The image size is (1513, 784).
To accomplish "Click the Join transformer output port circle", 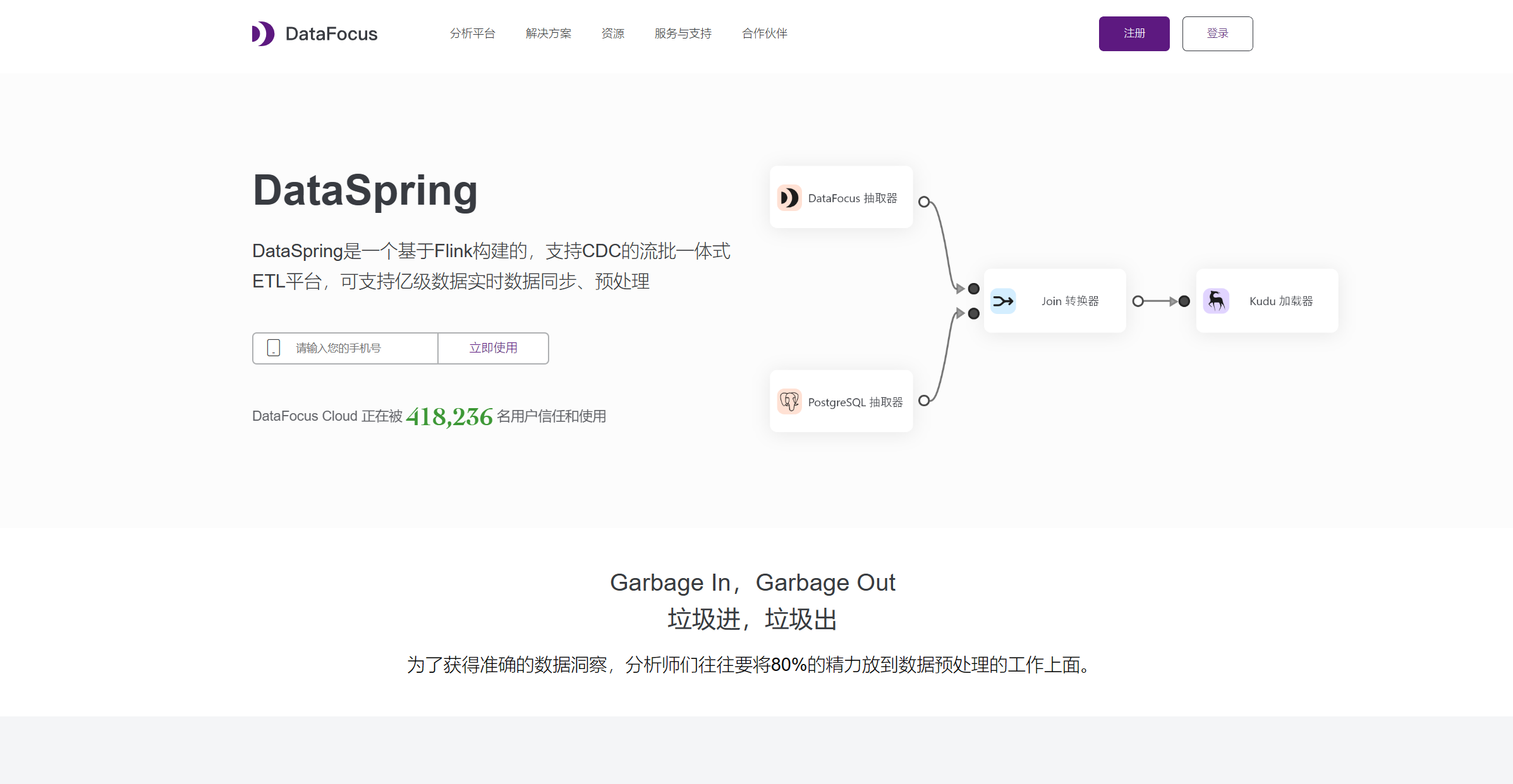I will point(1138,301).
